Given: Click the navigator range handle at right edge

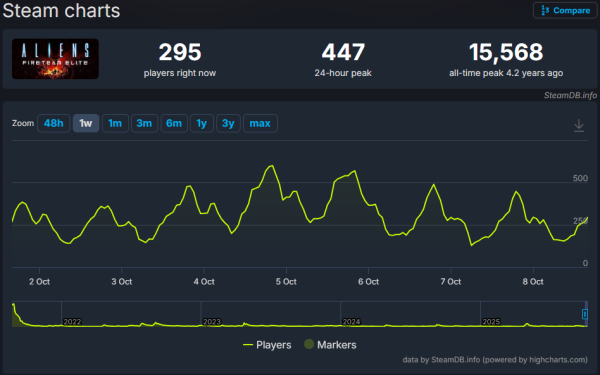Looking at the screenshot, I should [585, 314].
